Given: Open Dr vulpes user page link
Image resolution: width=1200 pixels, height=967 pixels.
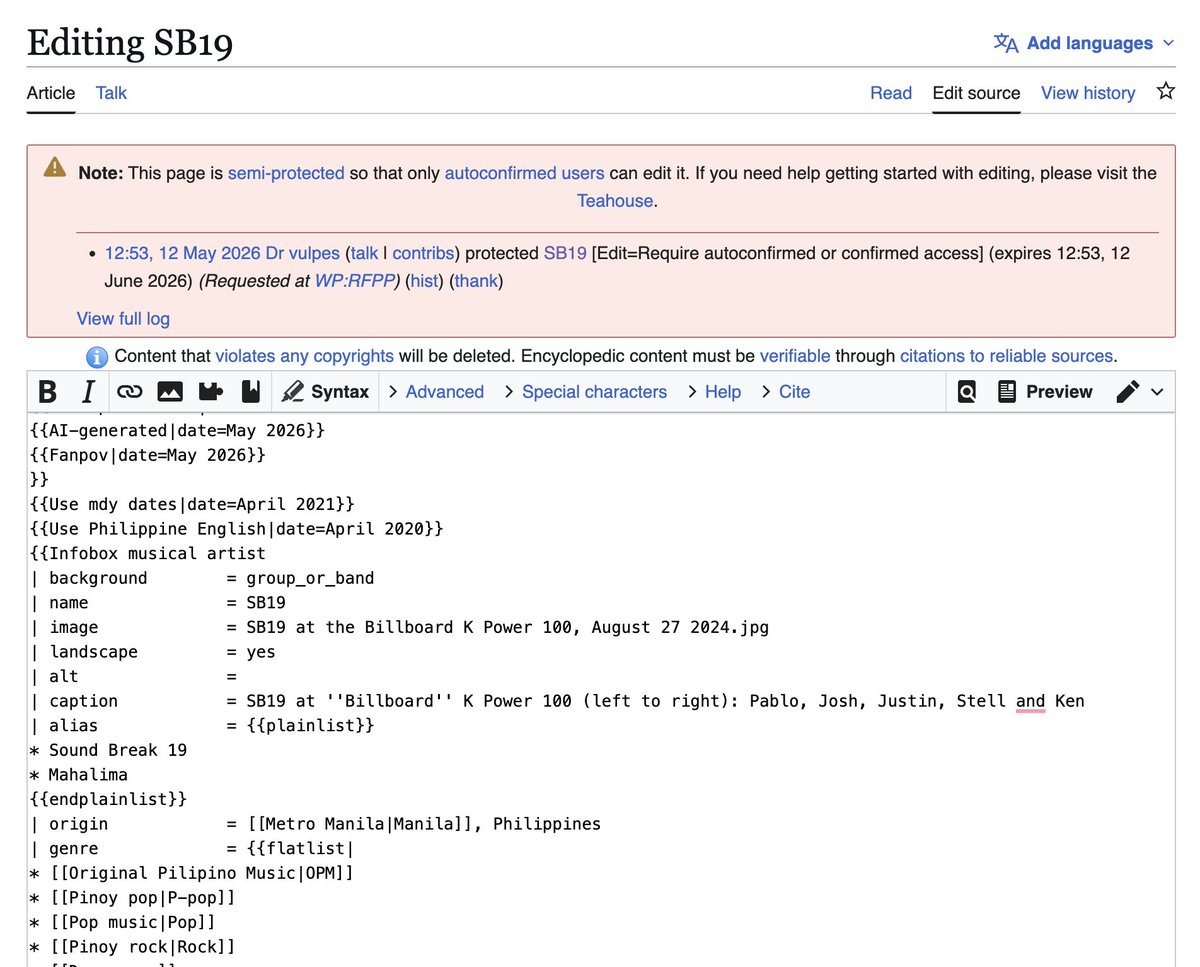Looking at the screenshot, I should pyautogui.click(x=303, y=253).
